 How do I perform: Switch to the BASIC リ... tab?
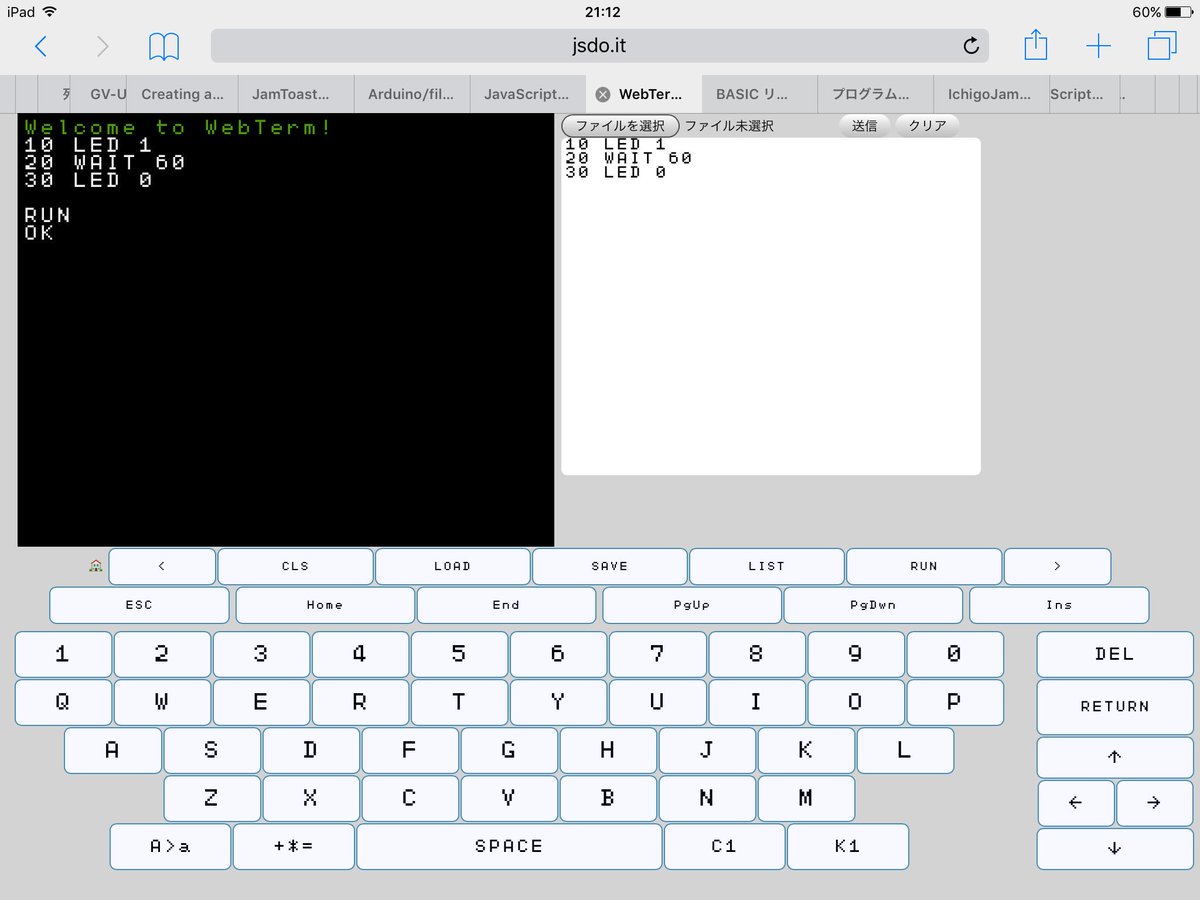(x=760, y=94)
